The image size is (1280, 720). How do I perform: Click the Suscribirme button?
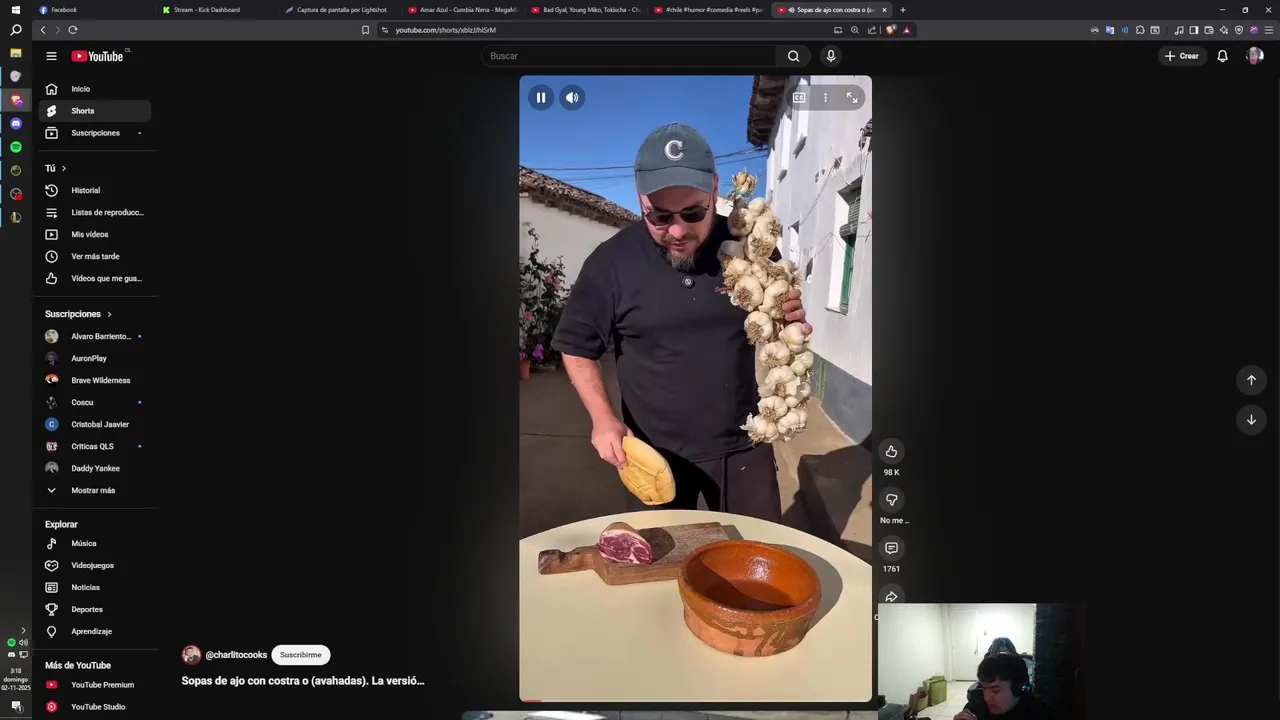(300, 655)
